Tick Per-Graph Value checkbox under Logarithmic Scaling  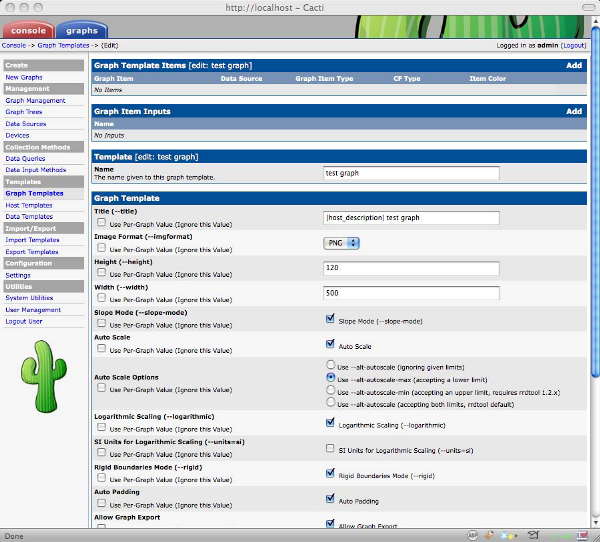pyautogui.click(x=101, y=427)
